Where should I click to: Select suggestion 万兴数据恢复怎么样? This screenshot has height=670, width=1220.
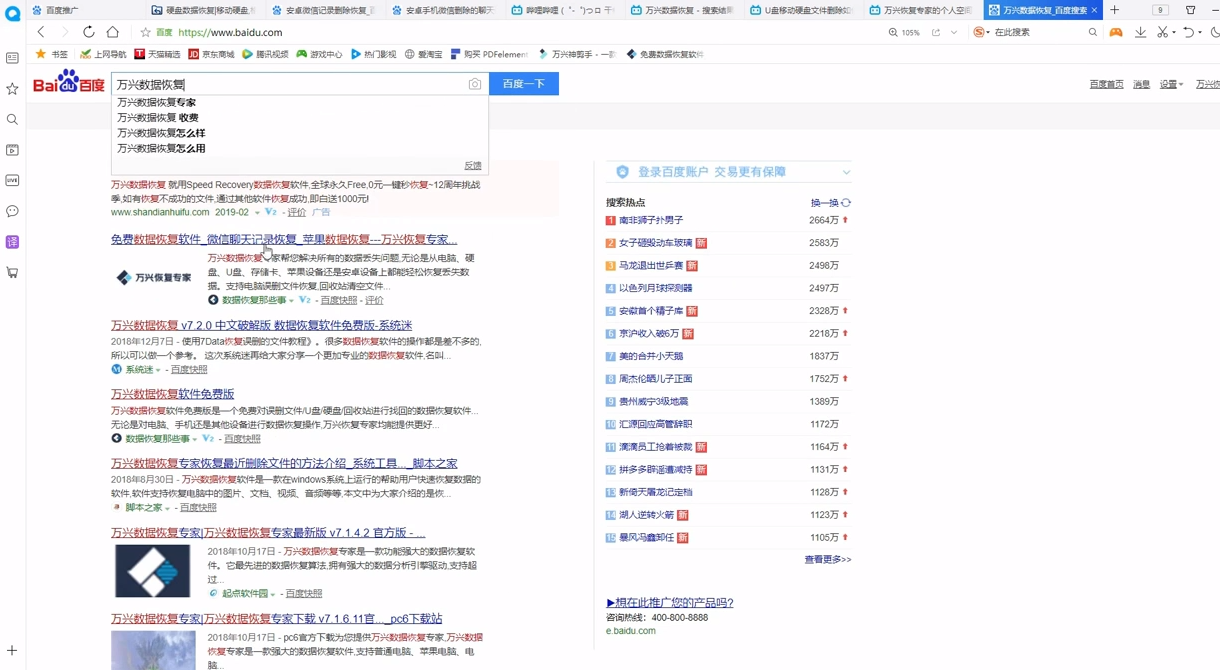(x=161, y=133)
